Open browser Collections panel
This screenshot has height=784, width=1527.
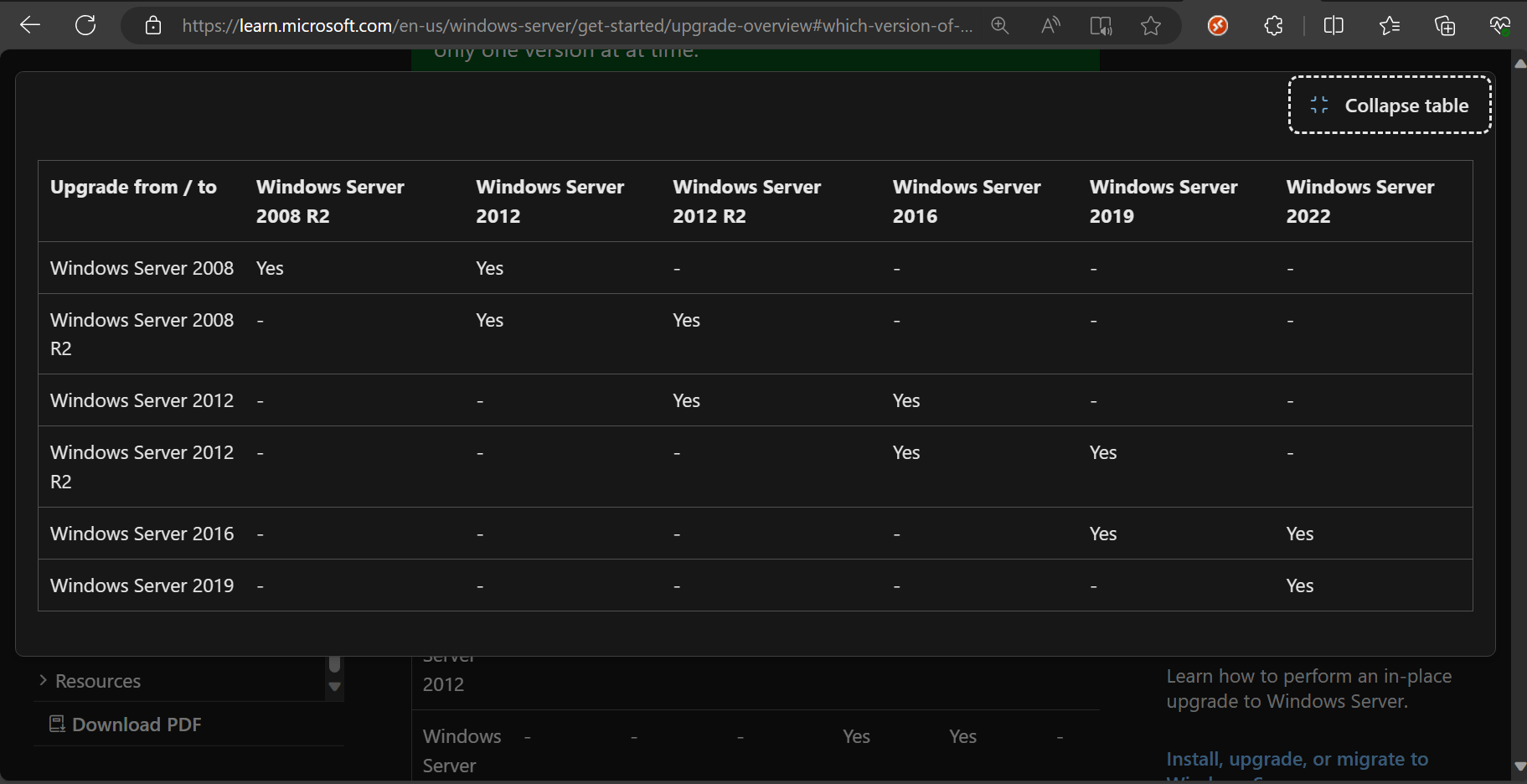tap(1445, 26)
